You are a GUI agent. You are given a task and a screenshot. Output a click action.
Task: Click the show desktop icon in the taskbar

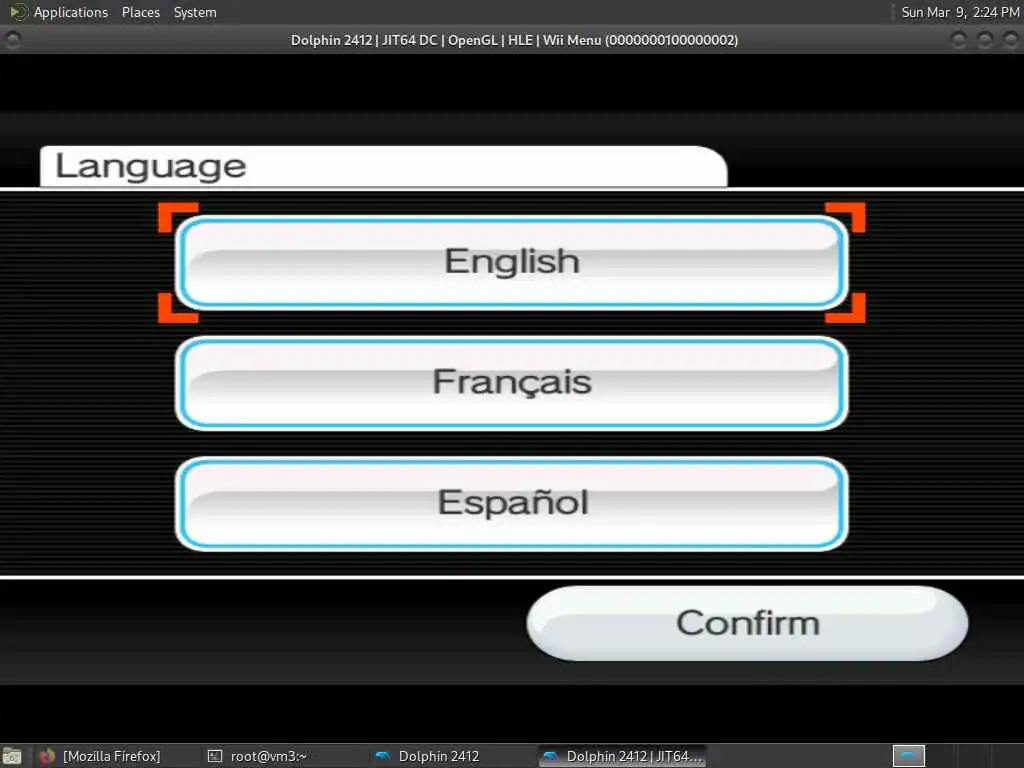point(12,757)
